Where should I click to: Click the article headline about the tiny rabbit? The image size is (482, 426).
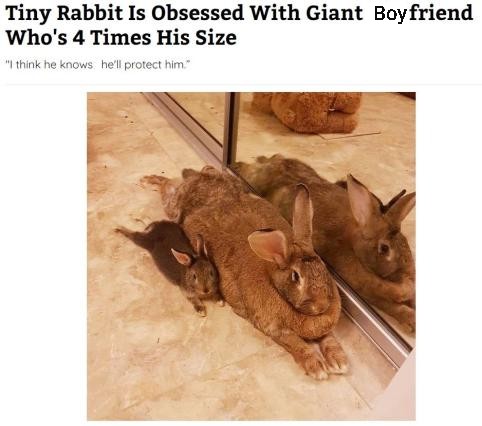click(x=239, y=26)
